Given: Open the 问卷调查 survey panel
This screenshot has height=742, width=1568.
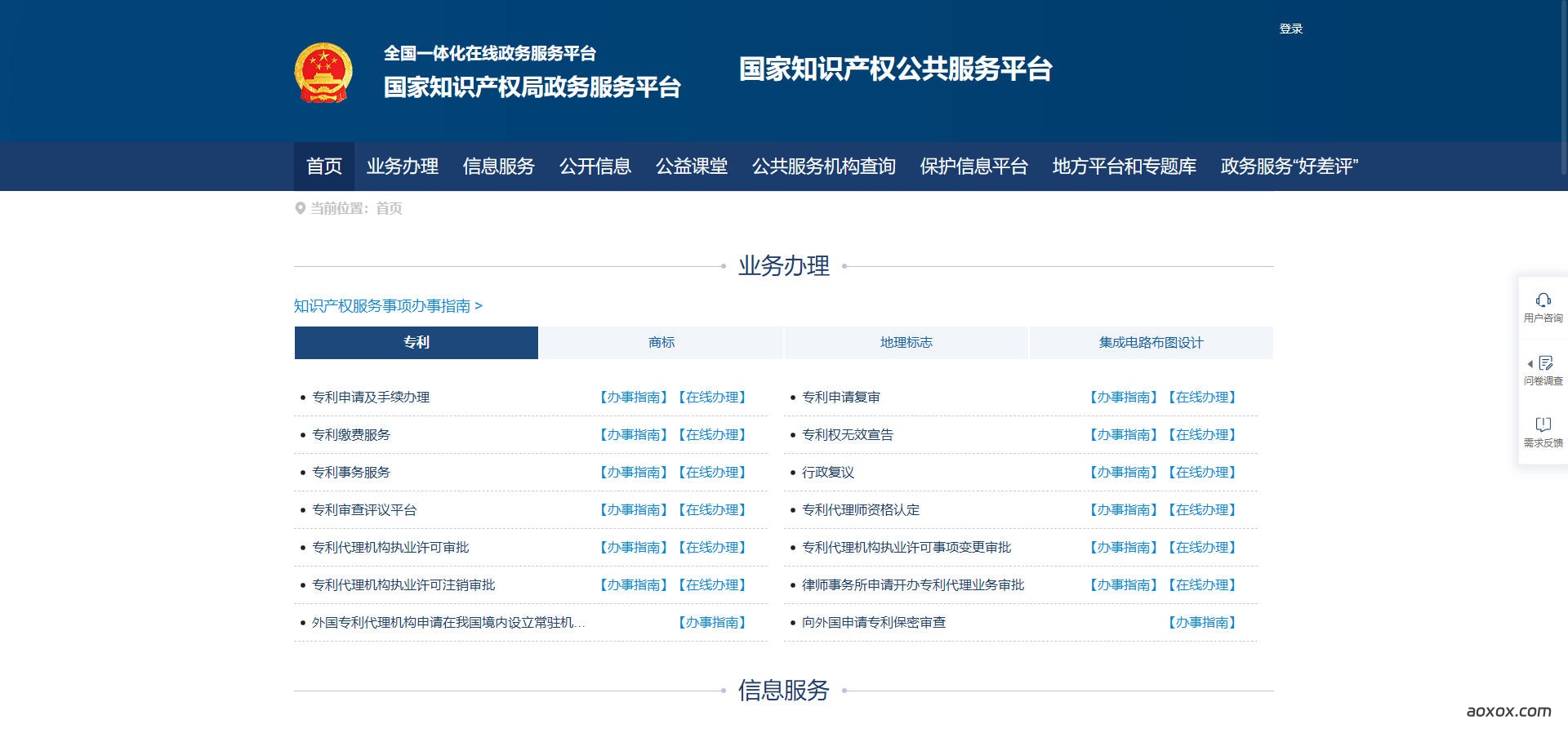Looking at the screenshot, I should tap(1543, 369).
